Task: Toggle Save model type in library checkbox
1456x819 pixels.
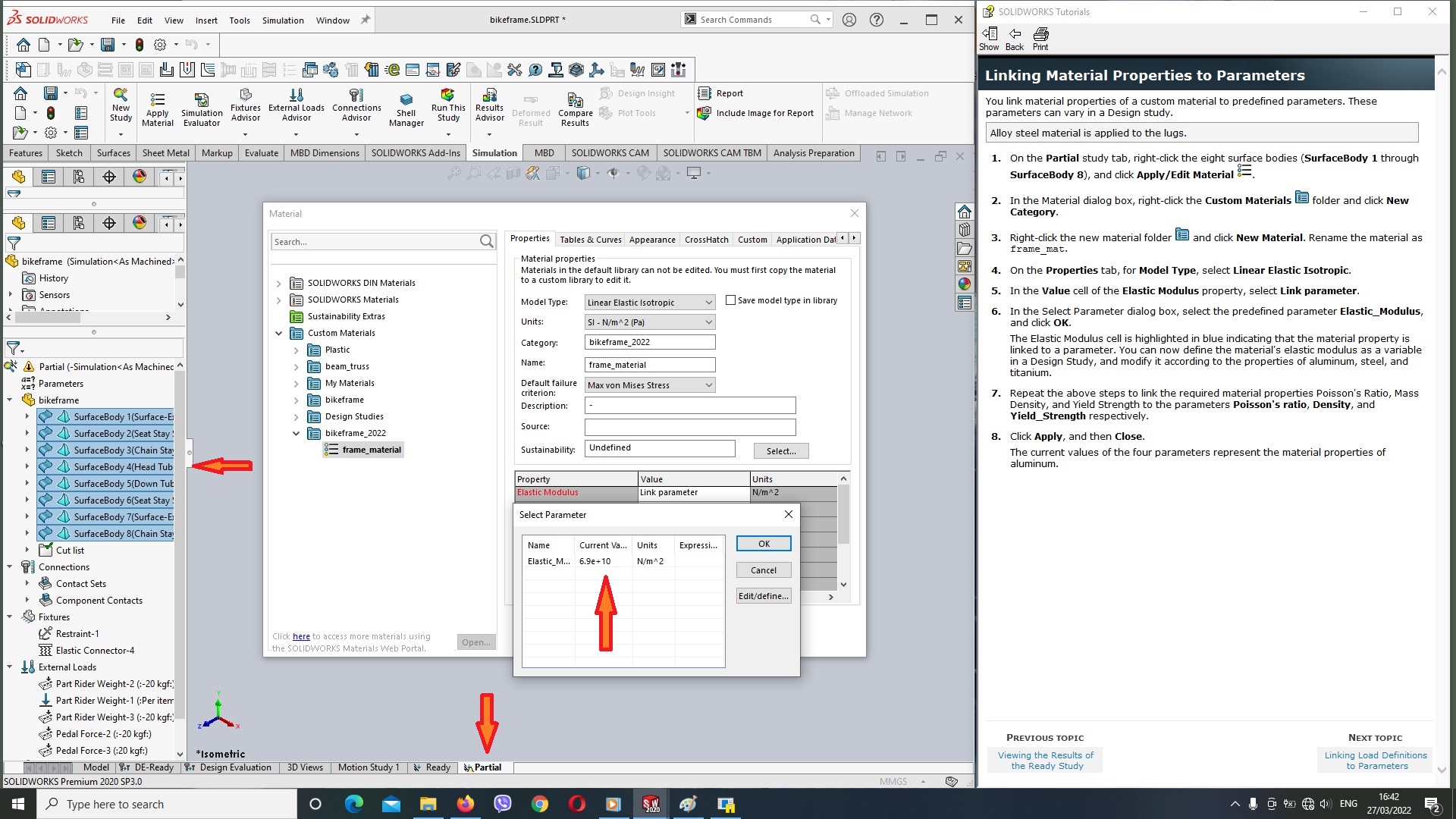Action: 730,300
